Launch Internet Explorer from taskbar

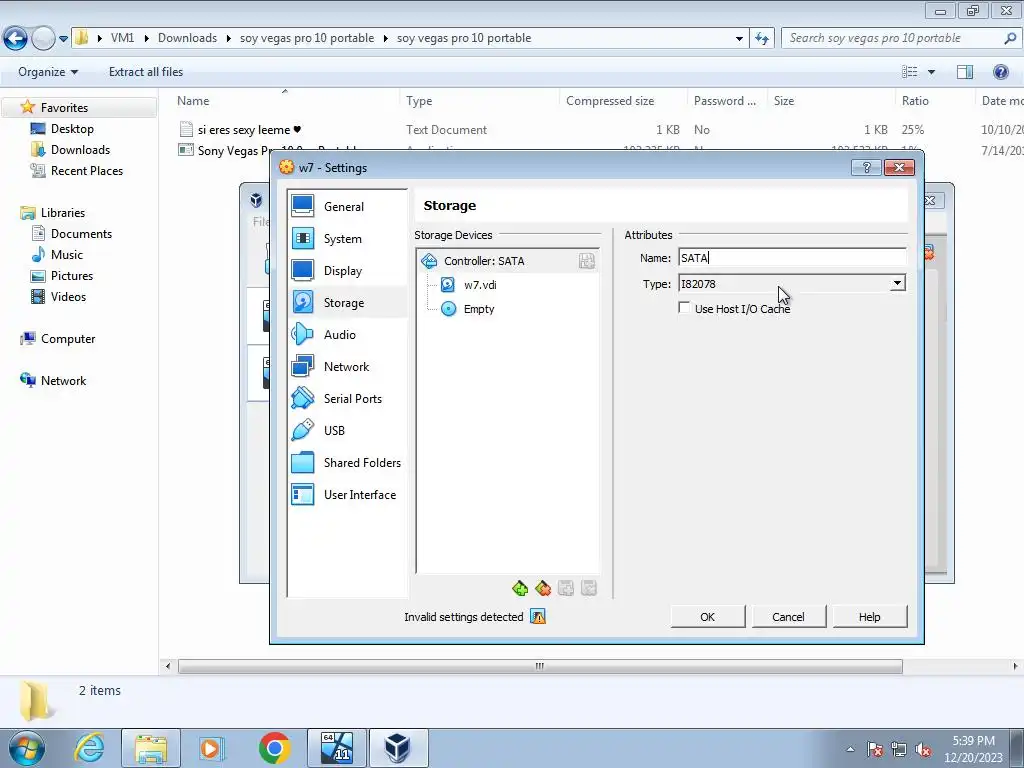click(89, 748)
